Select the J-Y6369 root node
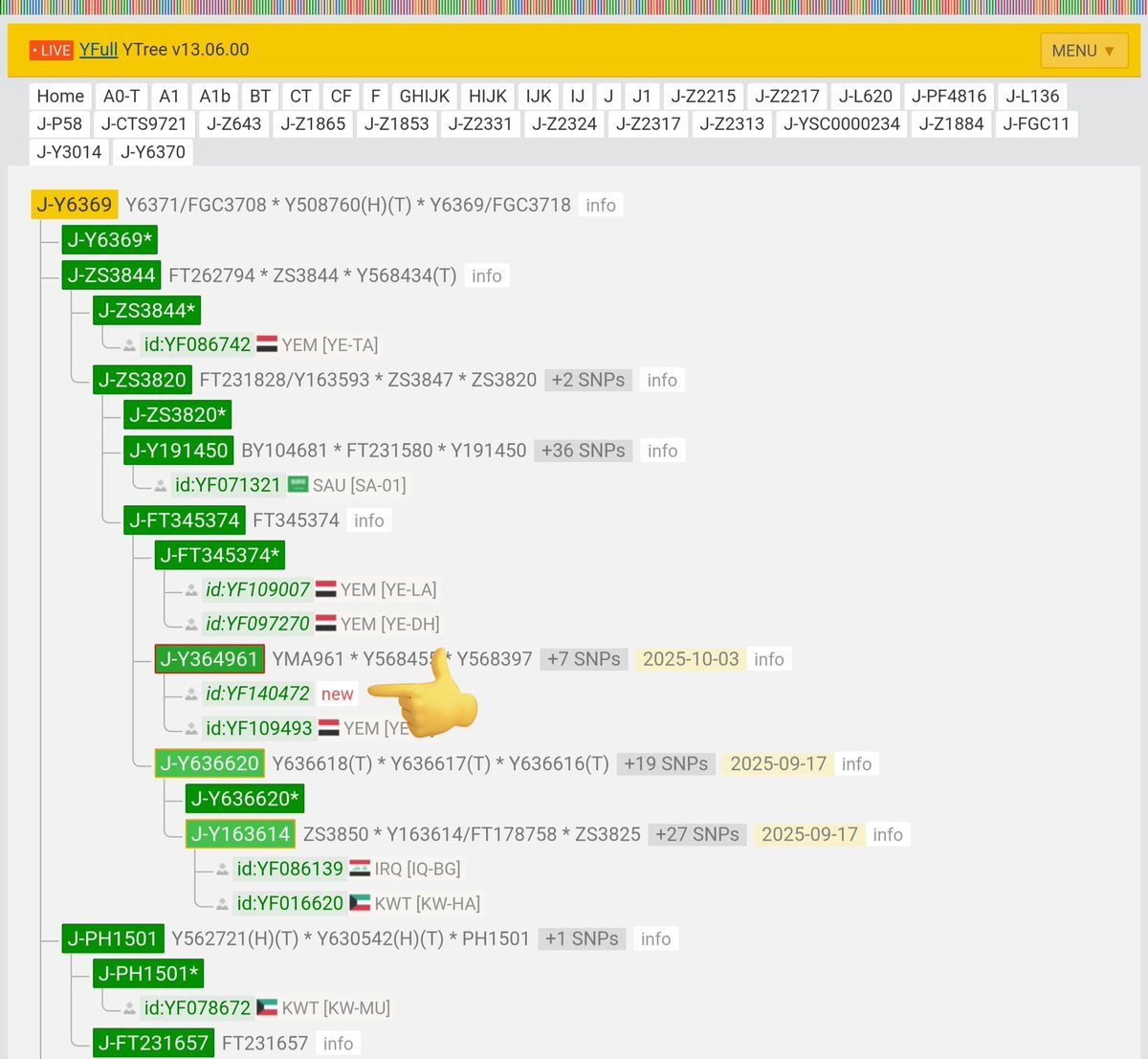Viewport: 1148px width, 1059px height. point(75,205)
